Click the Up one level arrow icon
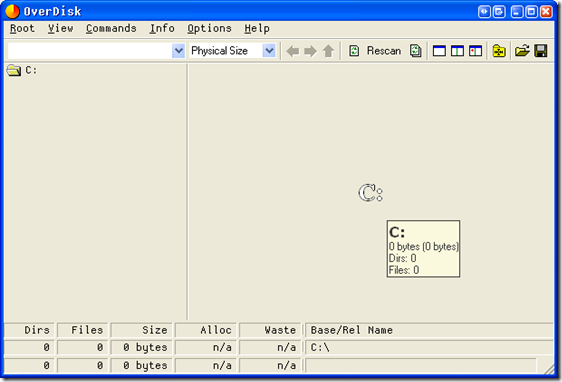562x382 pixels. point(328,51)
